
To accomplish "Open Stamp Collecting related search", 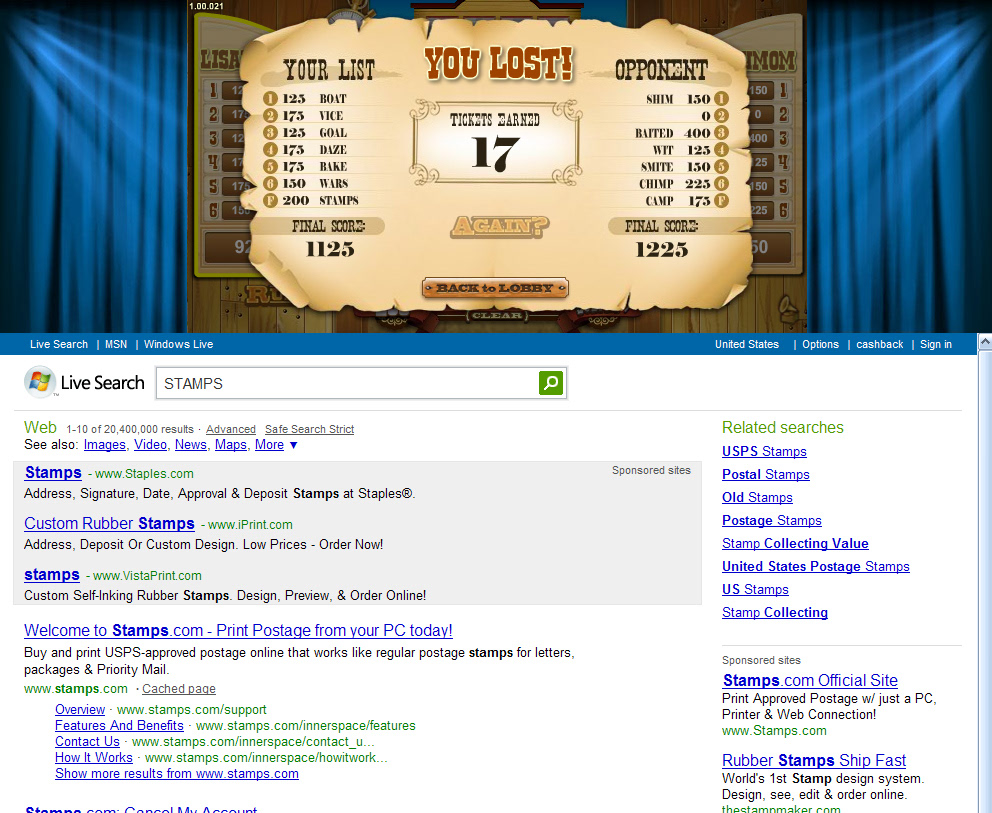I will pos(775,612).
